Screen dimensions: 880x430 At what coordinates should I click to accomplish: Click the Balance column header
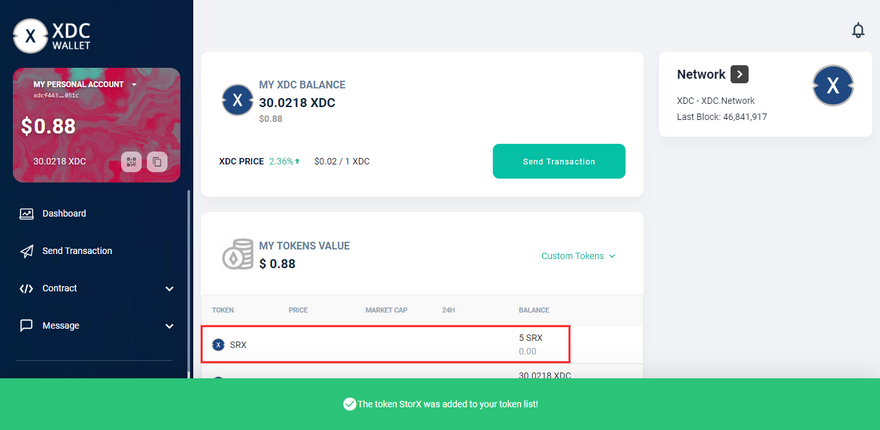click(x=533, y=310)
